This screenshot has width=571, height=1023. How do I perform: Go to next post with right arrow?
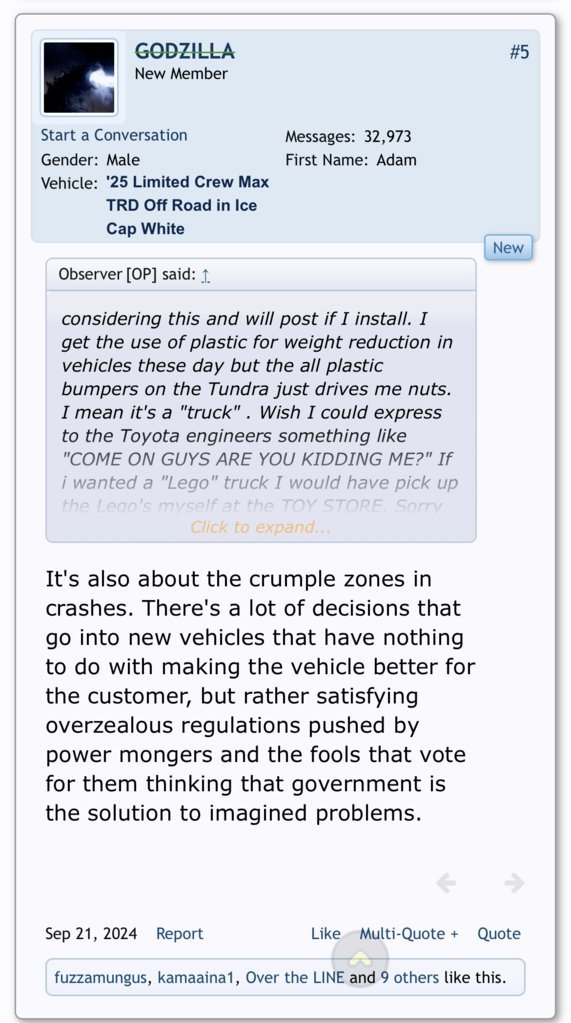coord(514,883)
